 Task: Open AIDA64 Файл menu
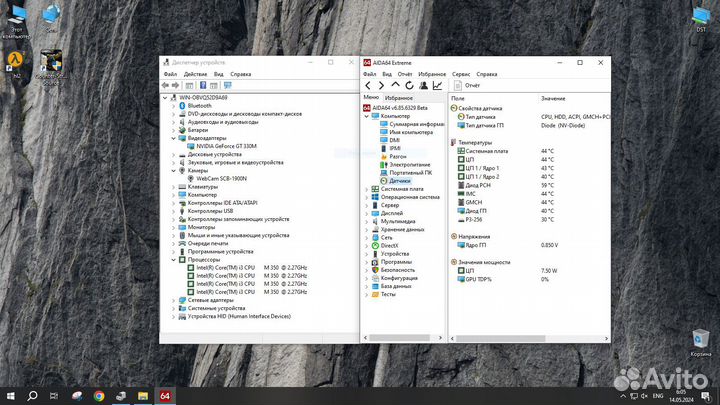pos(370,74)
